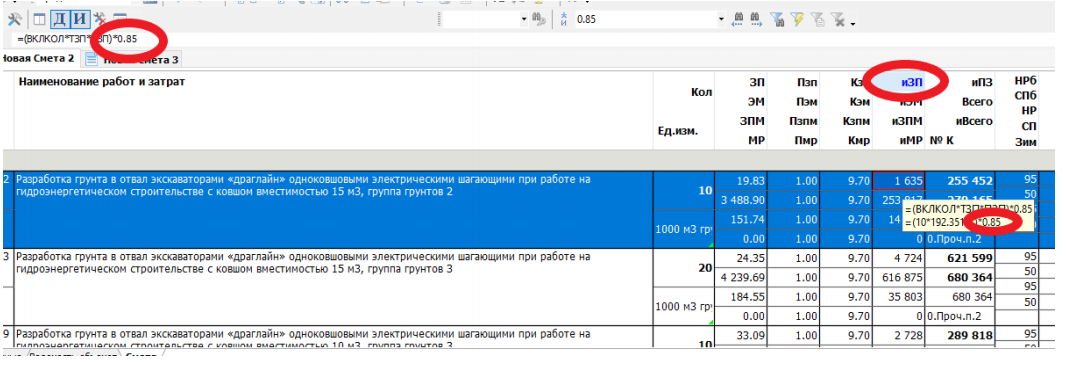Open the small dropdown after clear filter icon
This screenshot has height=366, width=1066.
click(x=852, y=24)
